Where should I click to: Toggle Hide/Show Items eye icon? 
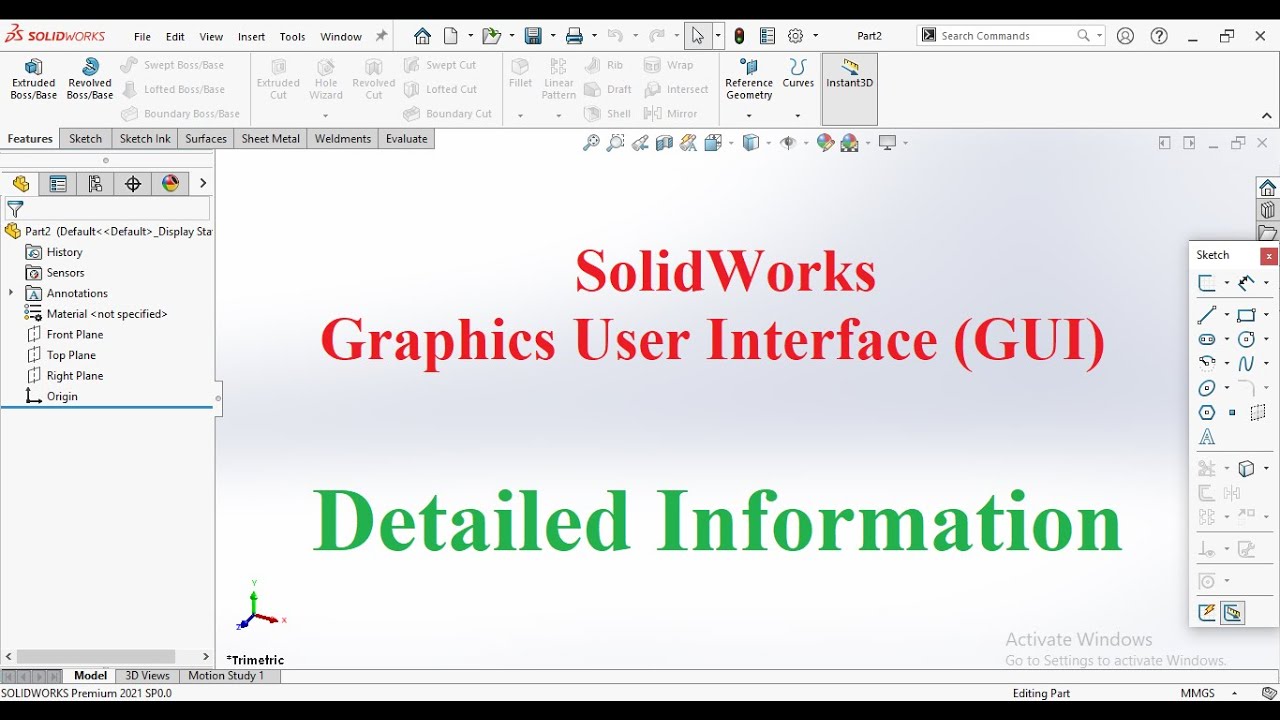787,143
